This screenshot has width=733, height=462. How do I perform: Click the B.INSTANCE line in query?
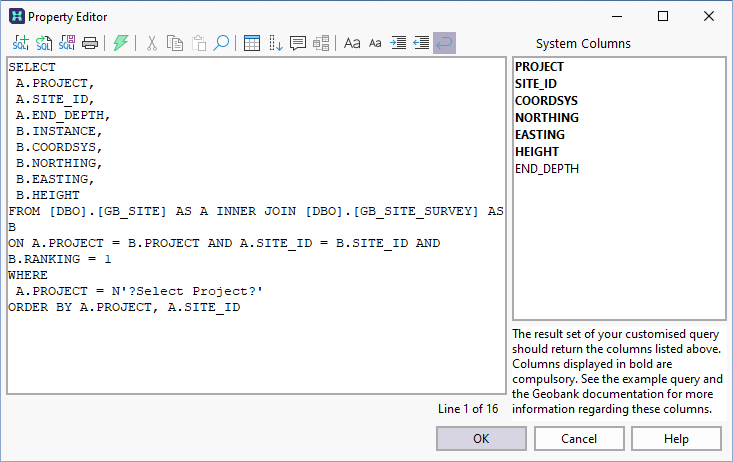tap(59, 131)
